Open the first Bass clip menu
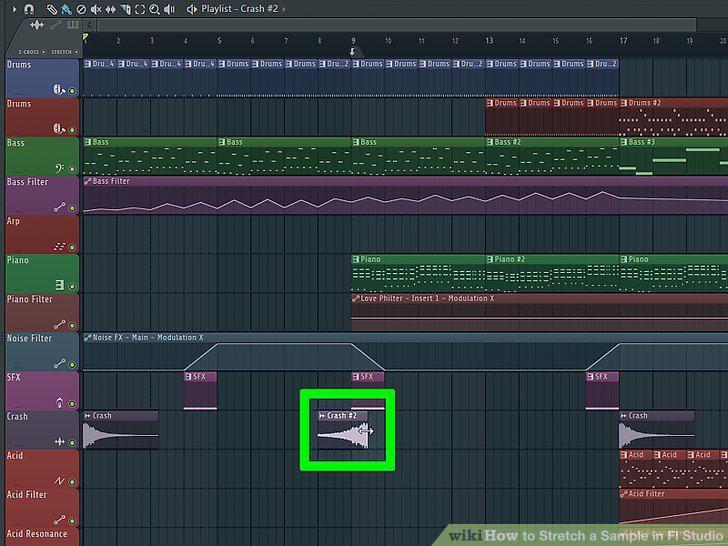 point(87,142)
